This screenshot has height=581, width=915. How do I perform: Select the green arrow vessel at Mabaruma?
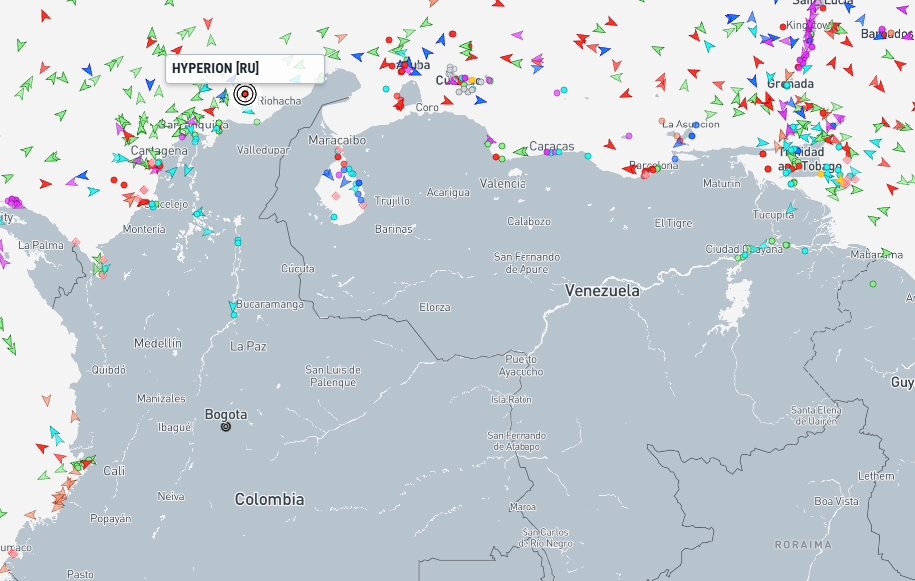[887, 253]
